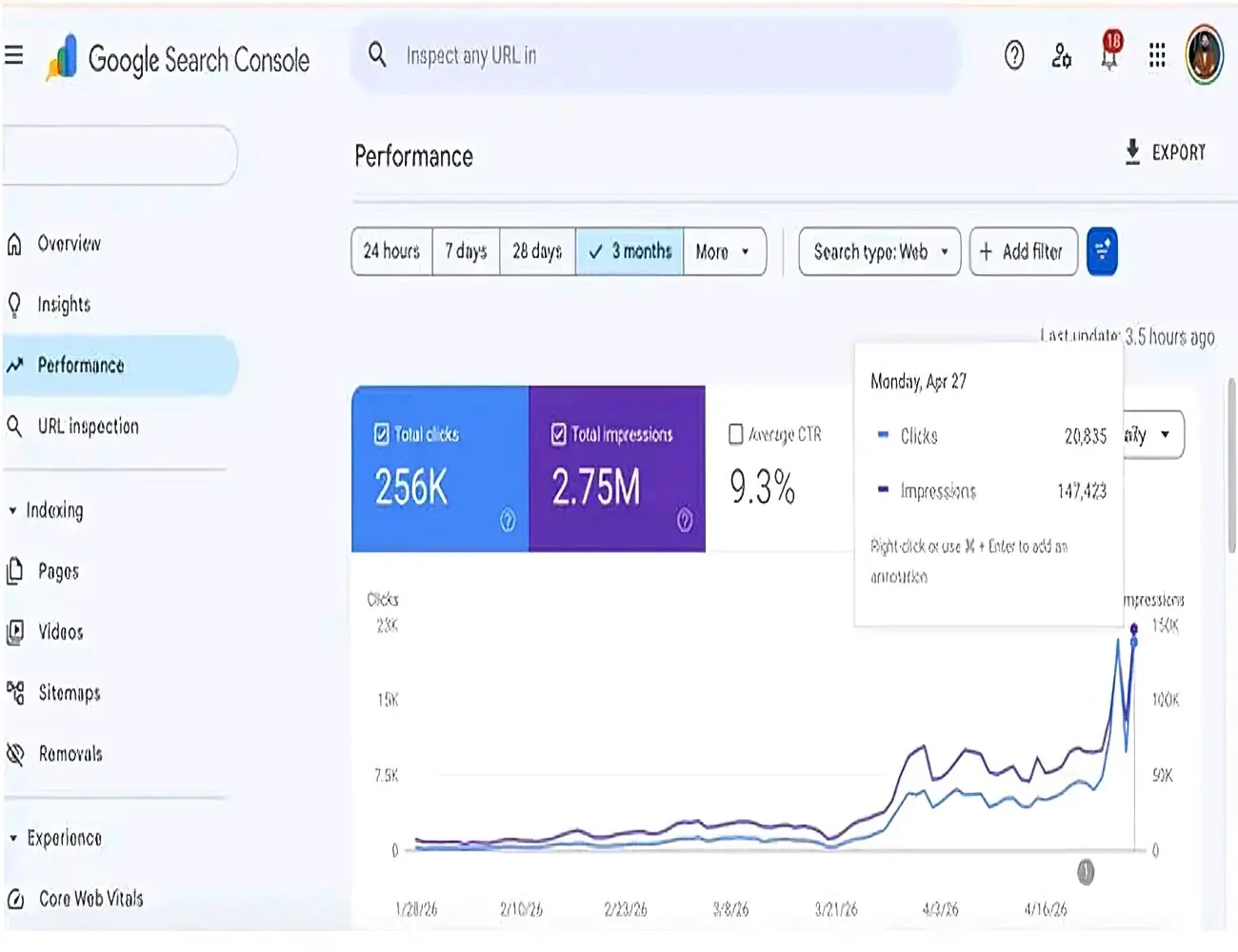Select the 24 hours date range
1238x952 pixels.
click(392, 251)
